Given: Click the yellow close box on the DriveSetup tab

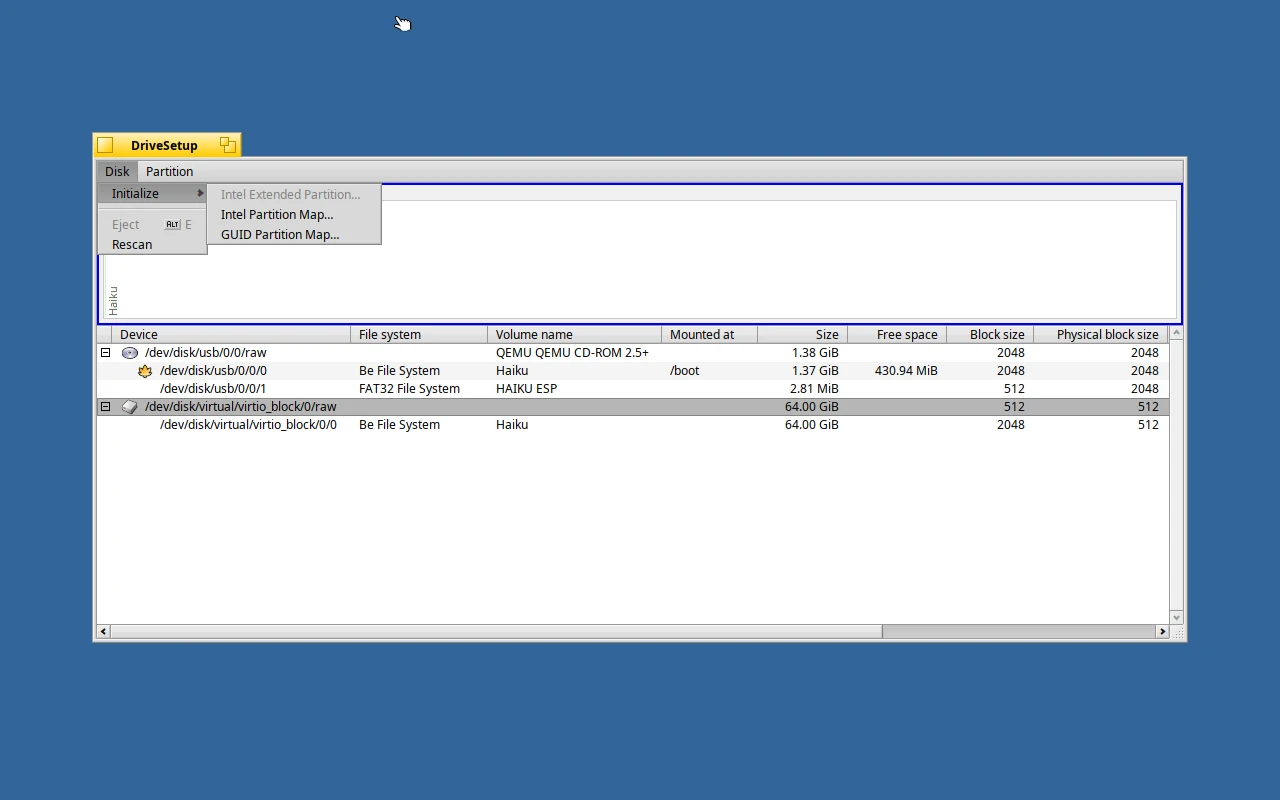Looking at the screenshot, I should [x=106, y=144].
